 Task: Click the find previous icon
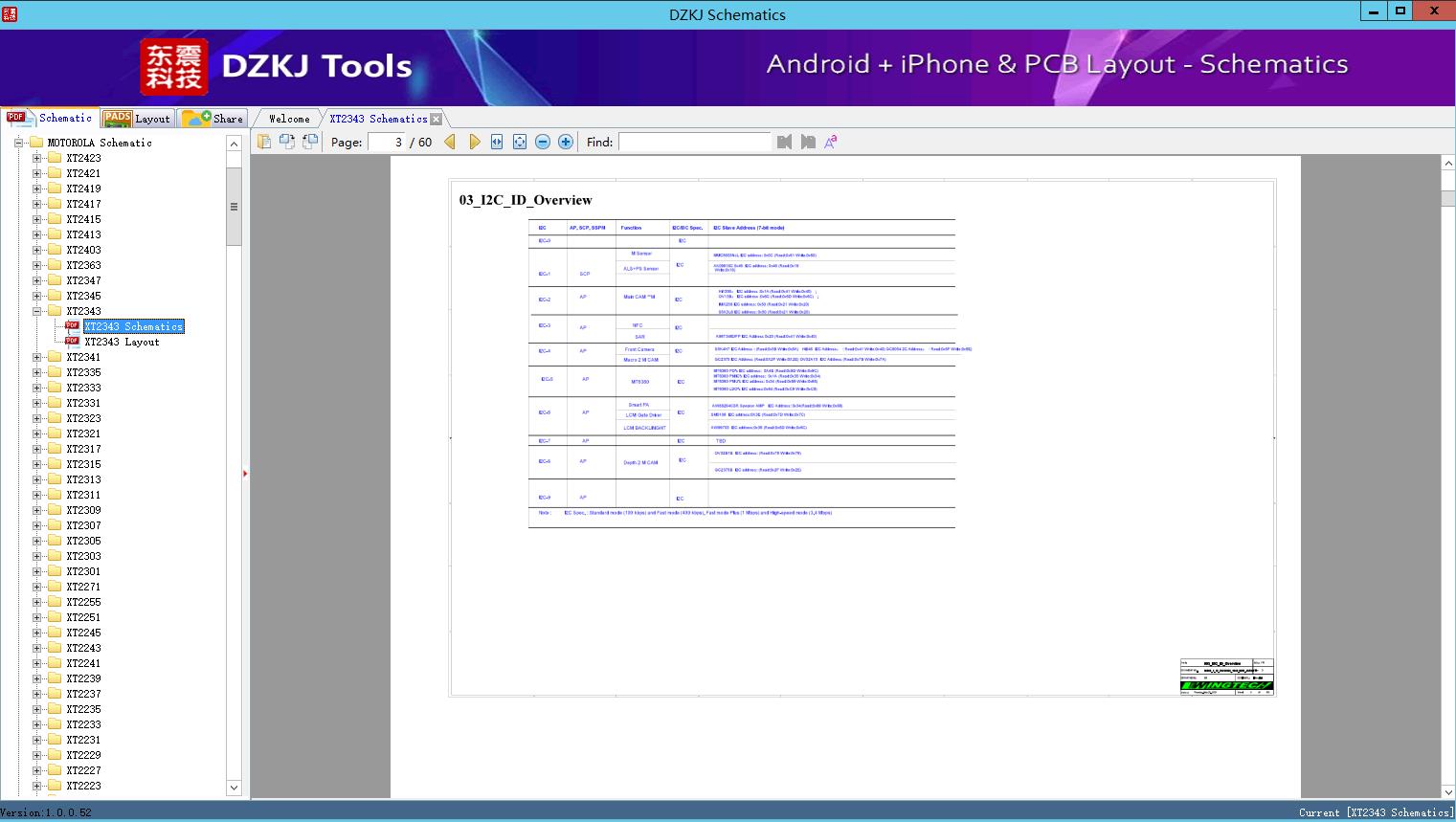point(785,142)
